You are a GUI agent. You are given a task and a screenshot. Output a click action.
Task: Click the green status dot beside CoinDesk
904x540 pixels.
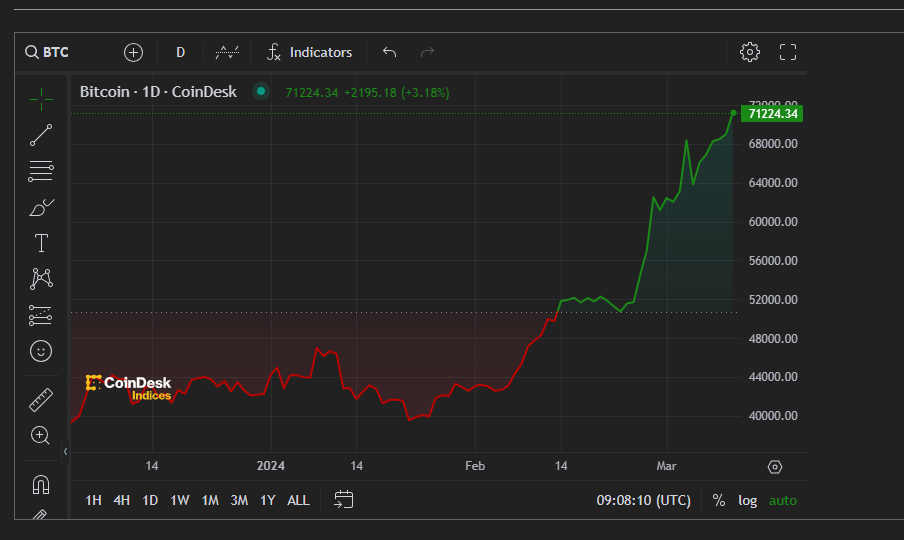(x=261, y=92)
